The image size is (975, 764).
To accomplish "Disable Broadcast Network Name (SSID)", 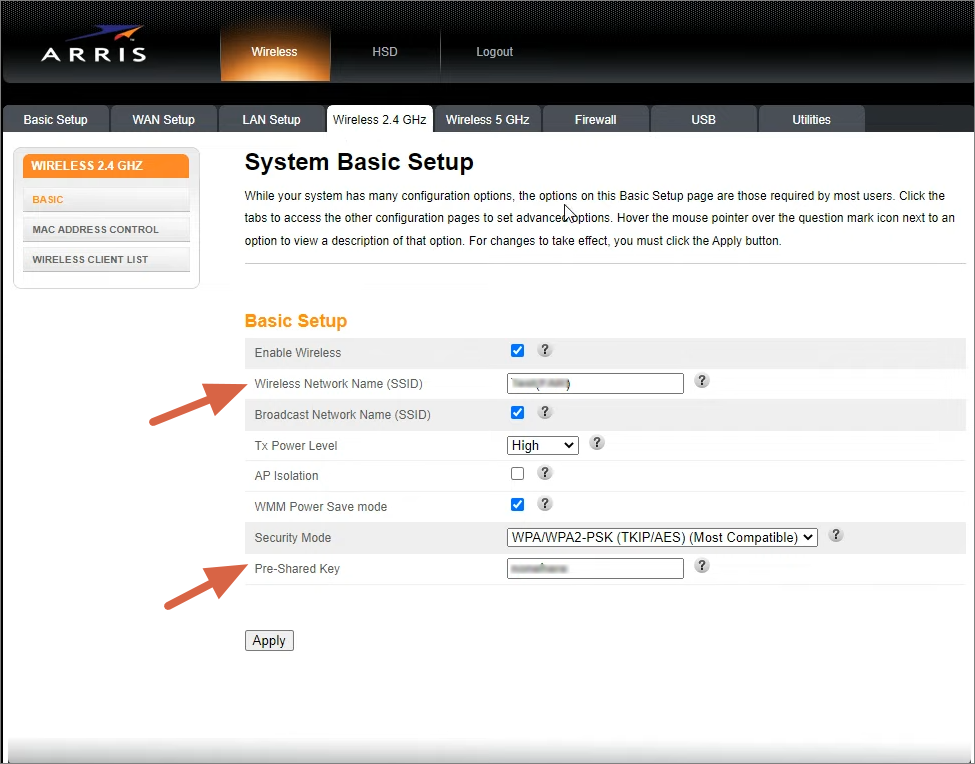I will [x=517, y=412].
